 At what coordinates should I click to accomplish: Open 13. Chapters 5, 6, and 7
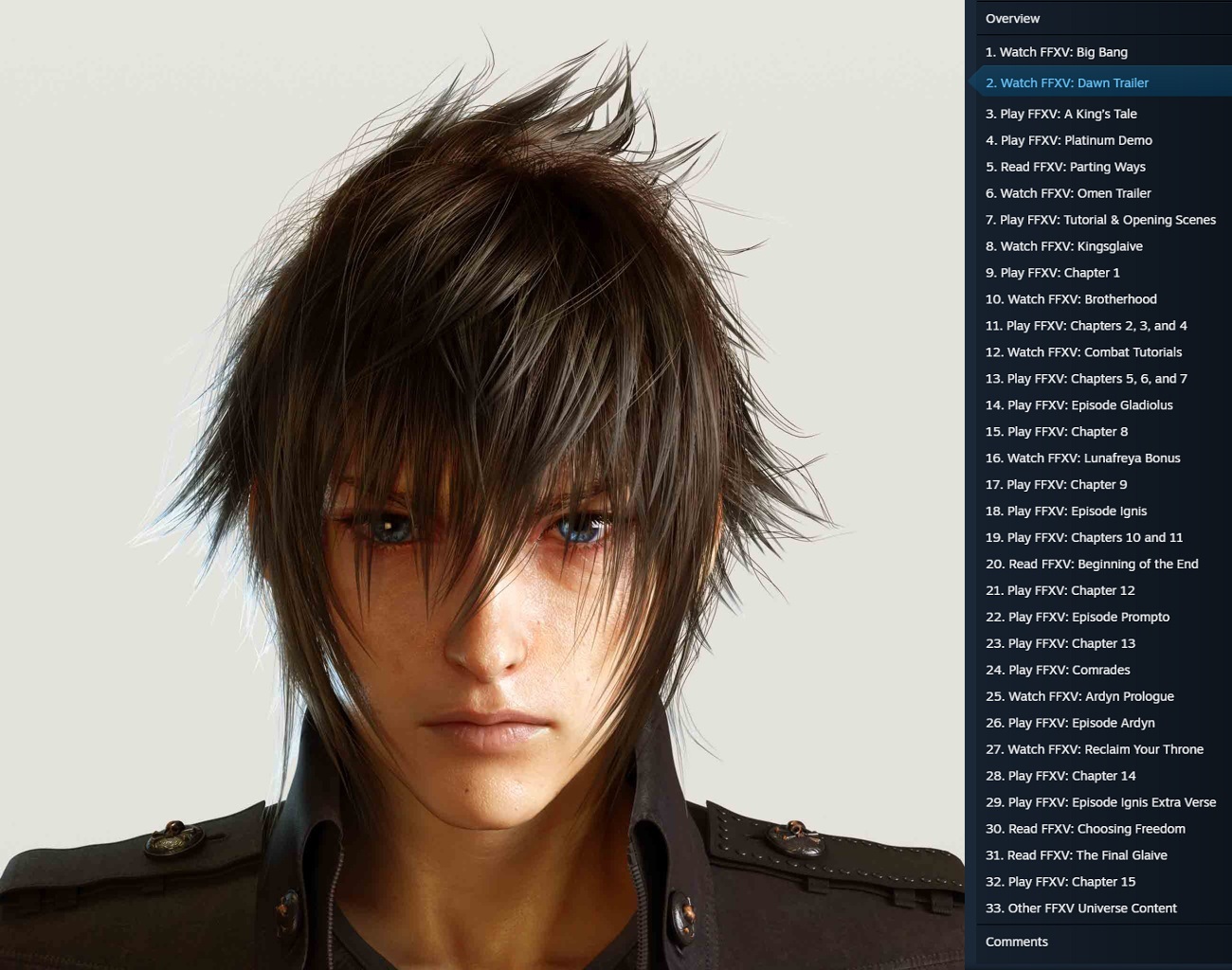click(x=1086, y=379)
